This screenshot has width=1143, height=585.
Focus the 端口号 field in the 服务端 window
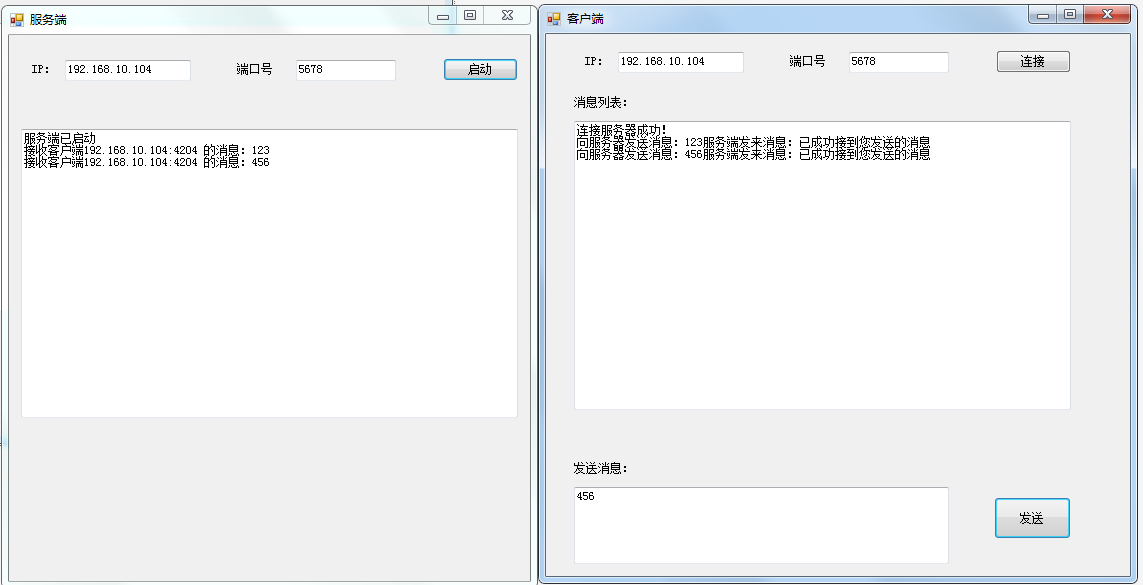coord(346,70)
